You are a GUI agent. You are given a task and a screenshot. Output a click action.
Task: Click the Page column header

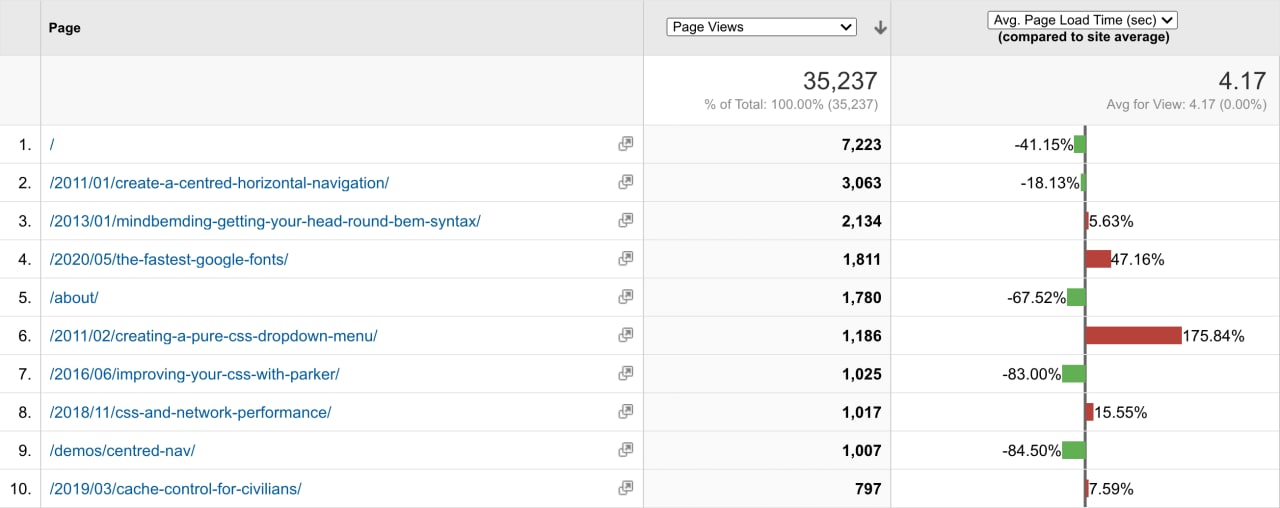tap(65, 28)
